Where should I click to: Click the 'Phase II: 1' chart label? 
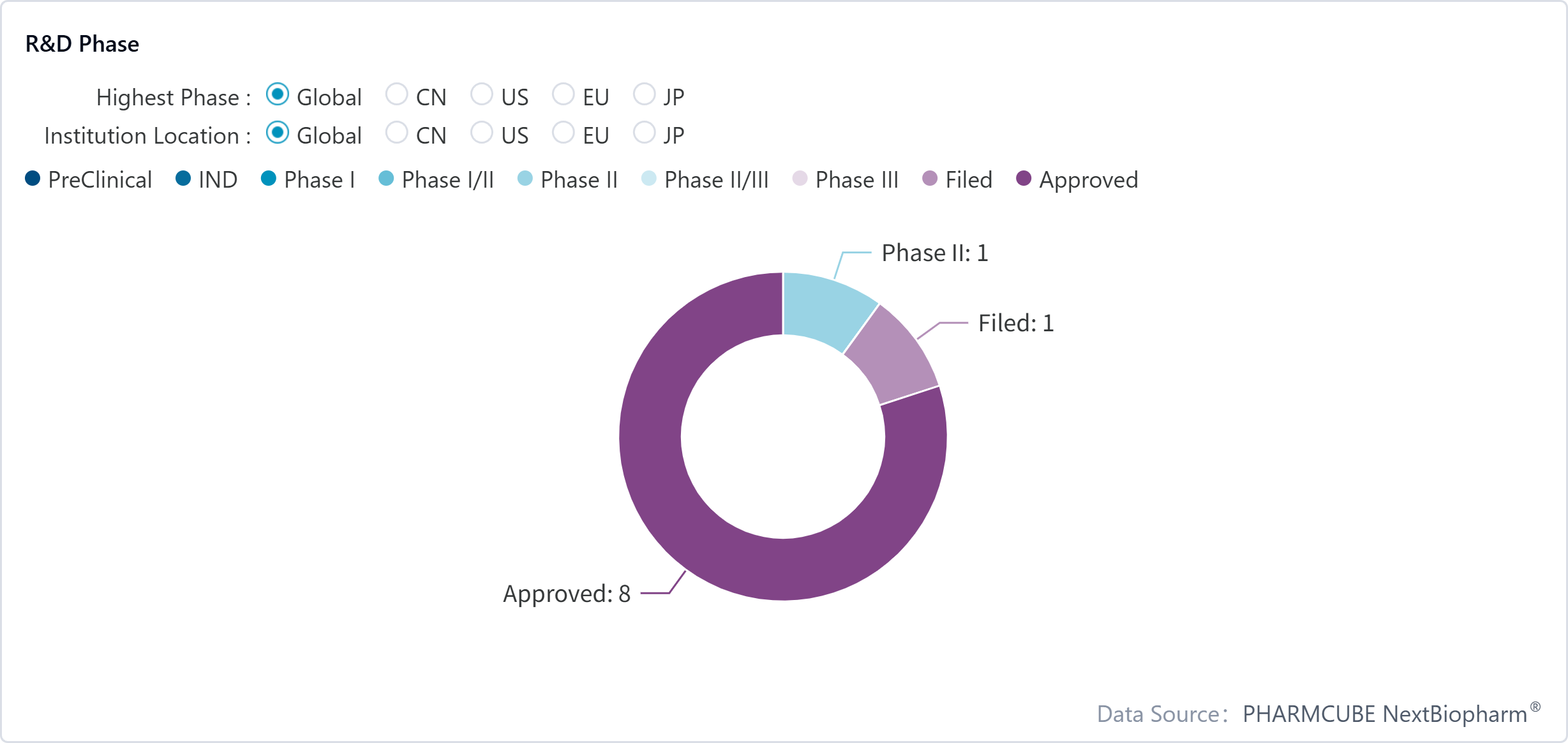pyautogui.click(x=934, y=253)
